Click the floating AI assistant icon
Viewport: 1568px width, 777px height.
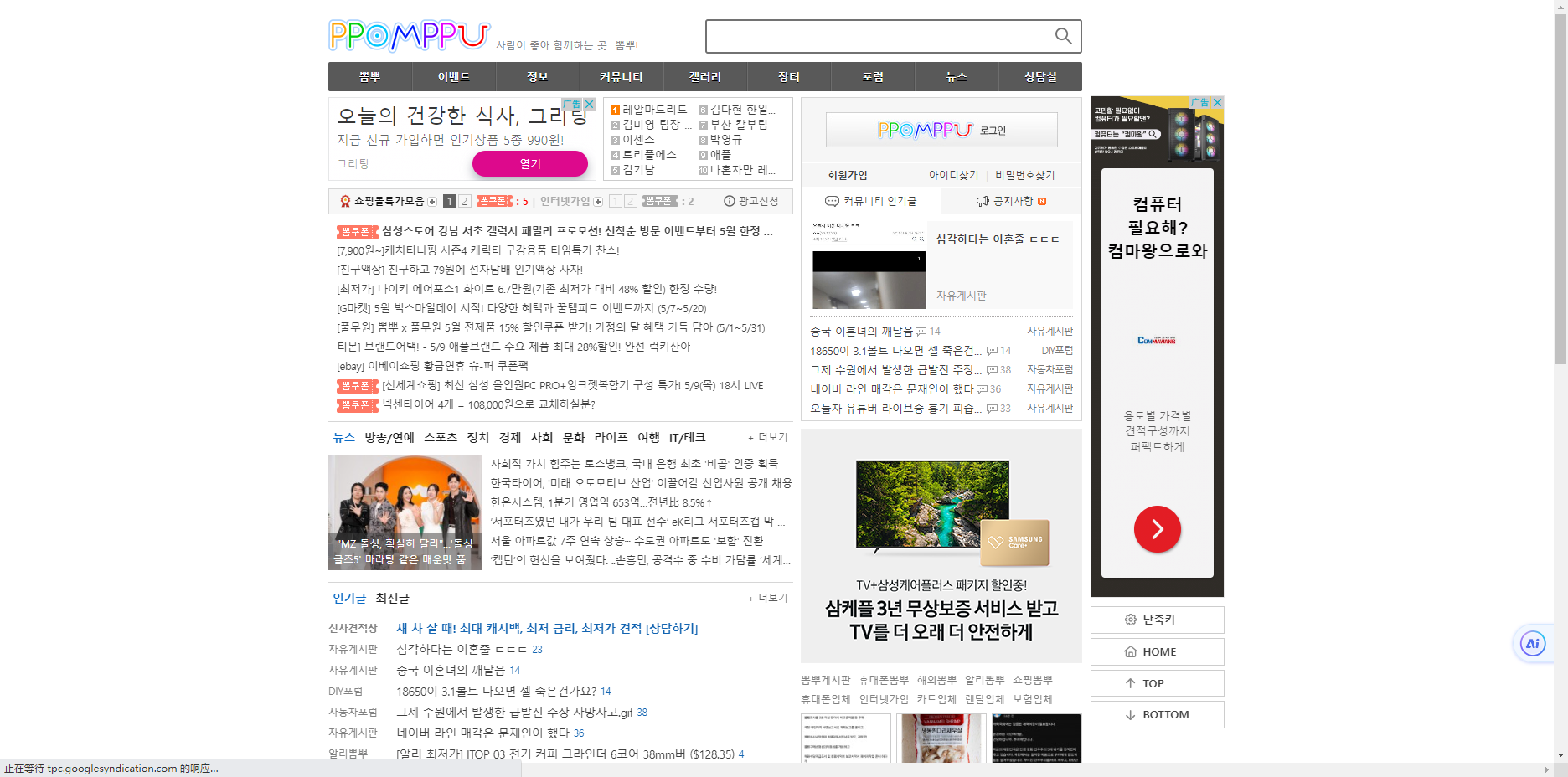click(1533, 644)
